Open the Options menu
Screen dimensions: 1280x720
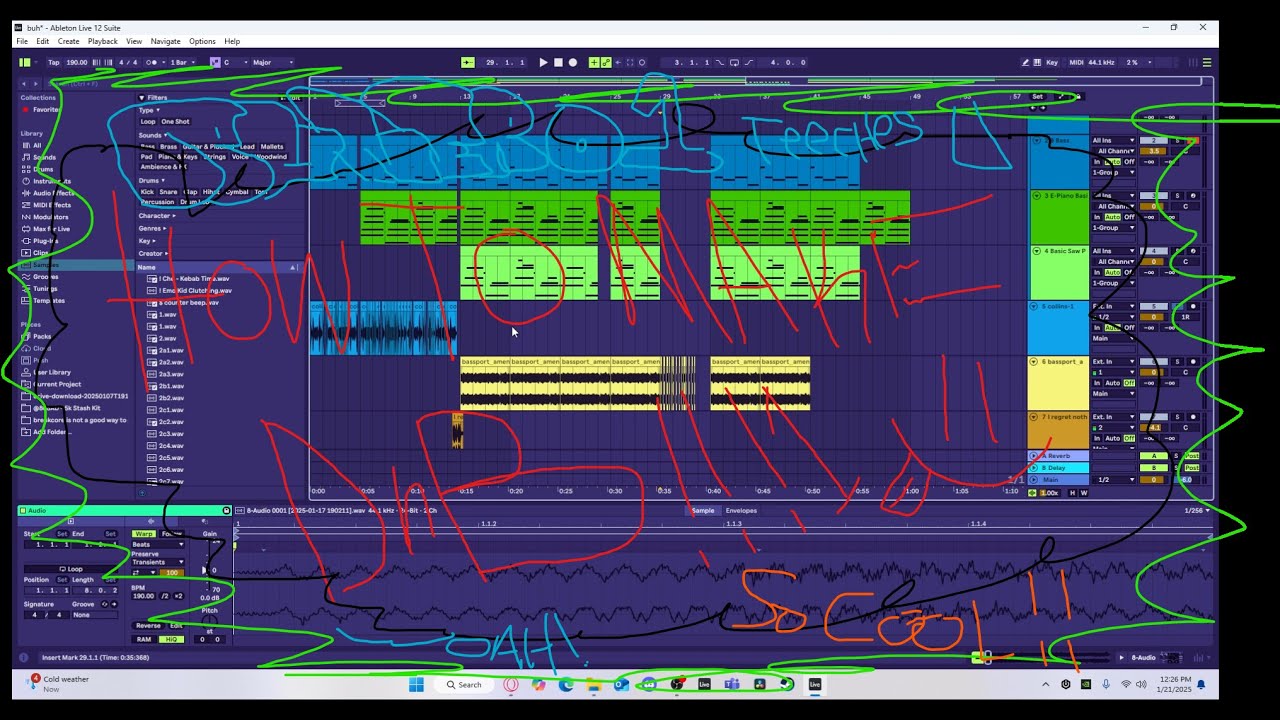click(x=202, y=41)
